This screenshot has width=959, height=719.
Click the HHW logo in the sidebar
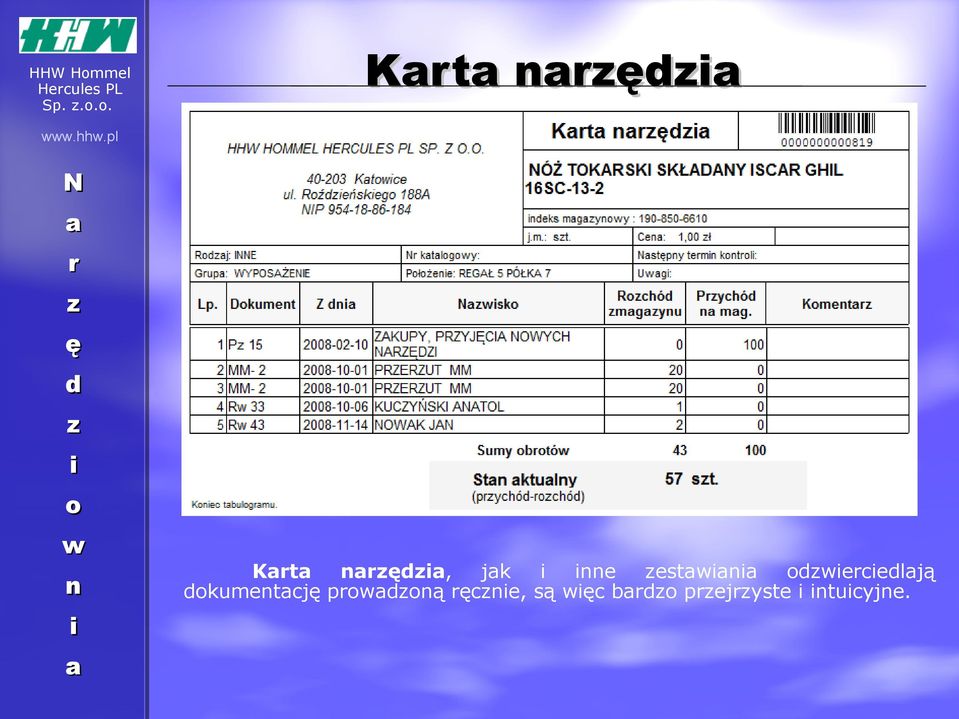tap(78, 35)
